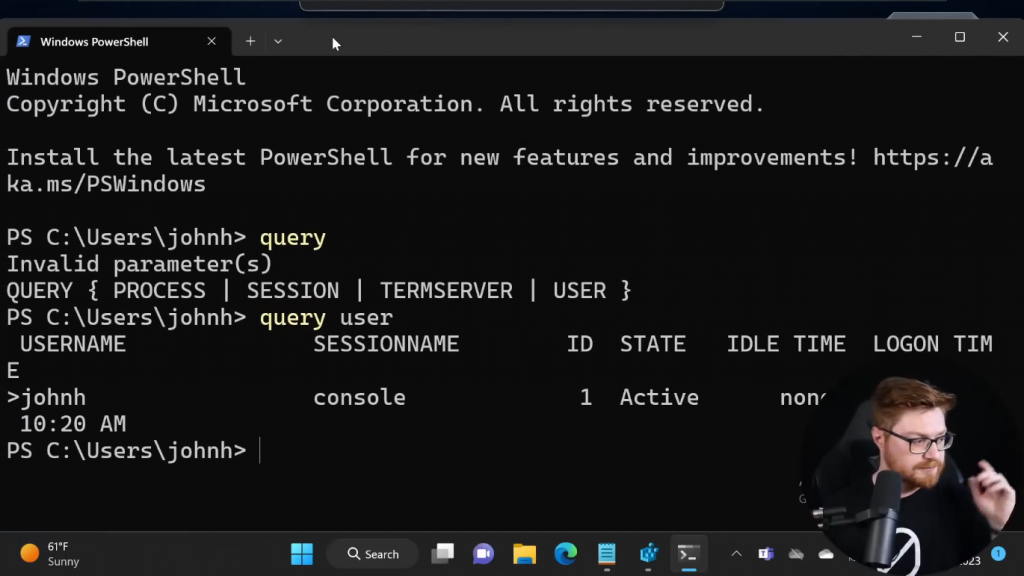Screen dimensions: 1024x576
Task: Open the notification badge in tray
Action: [999, 554]
